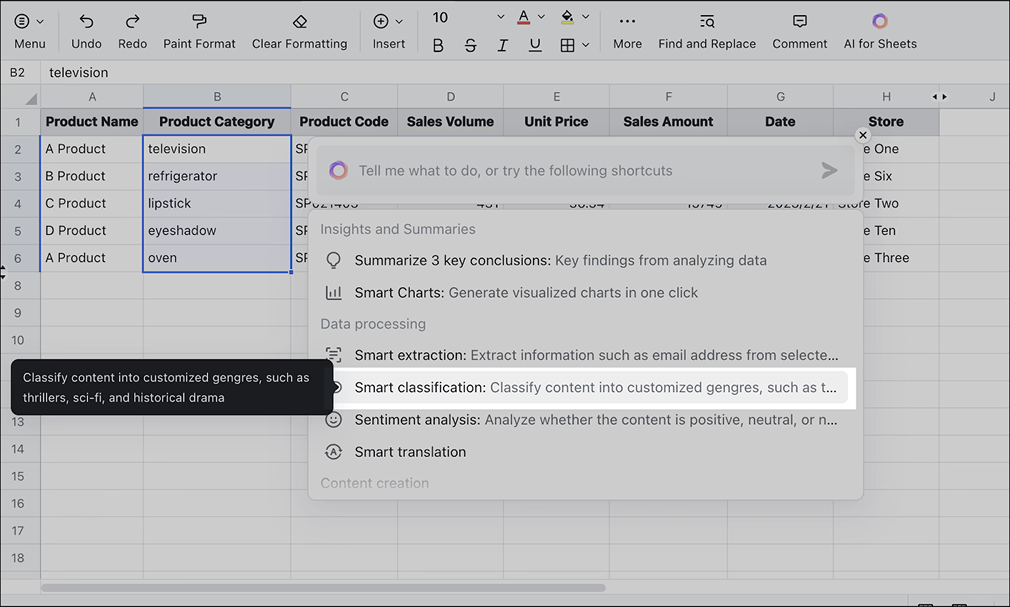
Task: Click the Clear Formatting eraser icon
Action: [299, 21]
